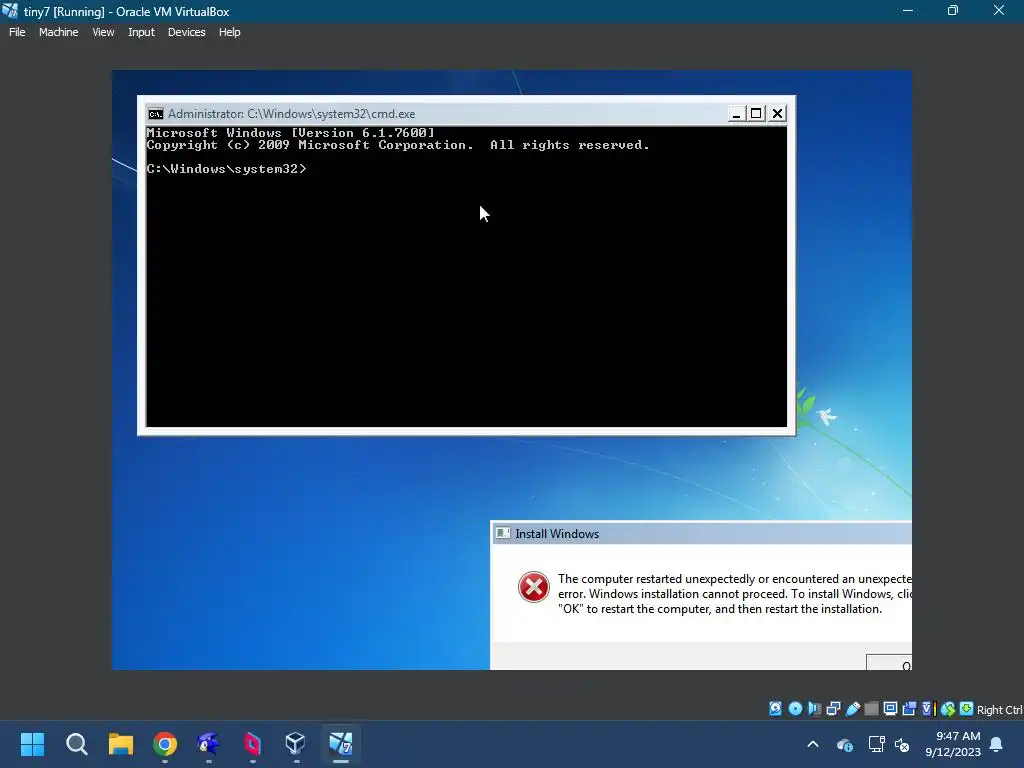The image size is (1024, 768).
Task: Click the USB devices indicator icon
Action: point(852,709)
